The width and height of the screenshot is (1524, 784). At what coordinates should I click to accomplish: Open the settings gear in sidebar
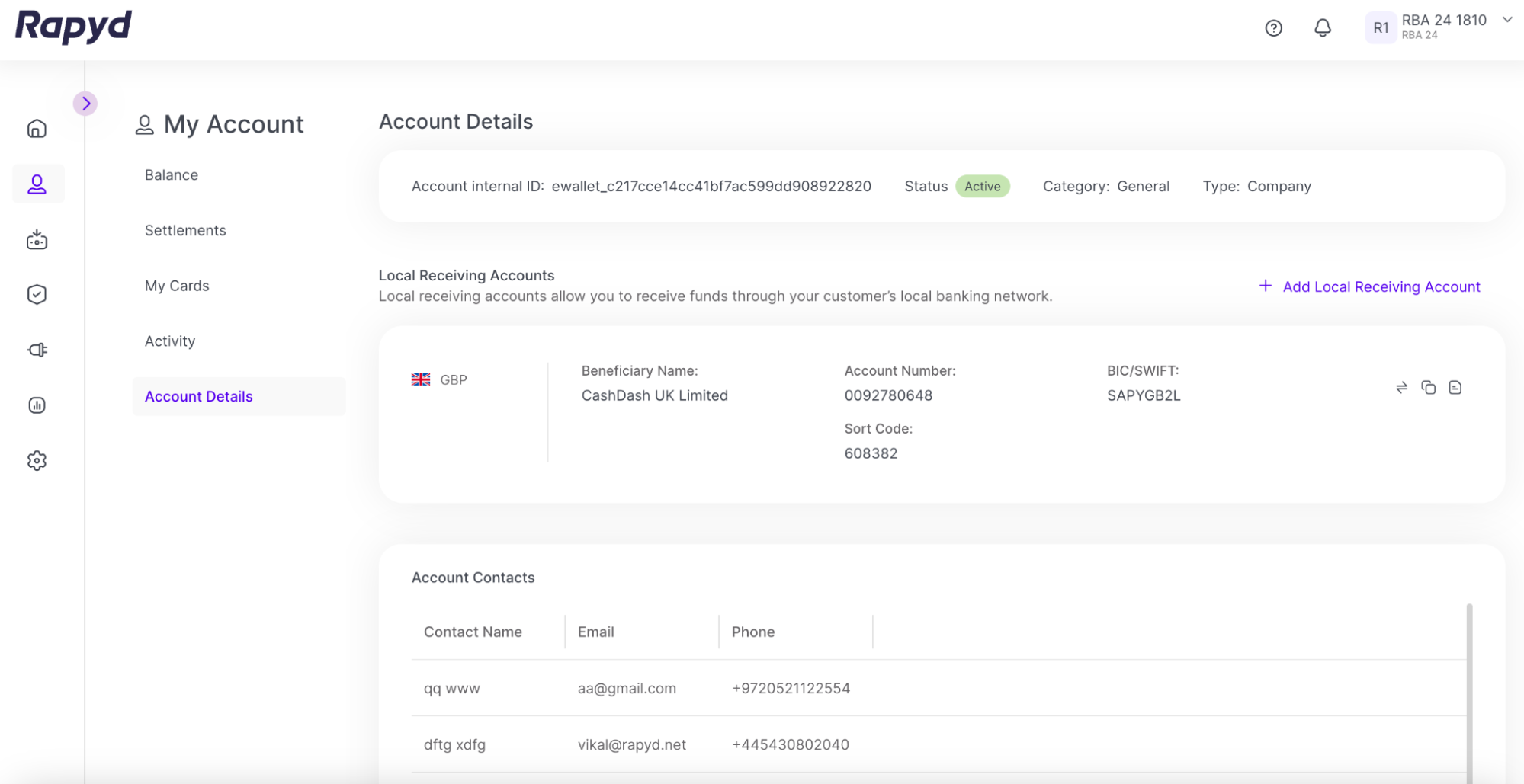(37, 461)
